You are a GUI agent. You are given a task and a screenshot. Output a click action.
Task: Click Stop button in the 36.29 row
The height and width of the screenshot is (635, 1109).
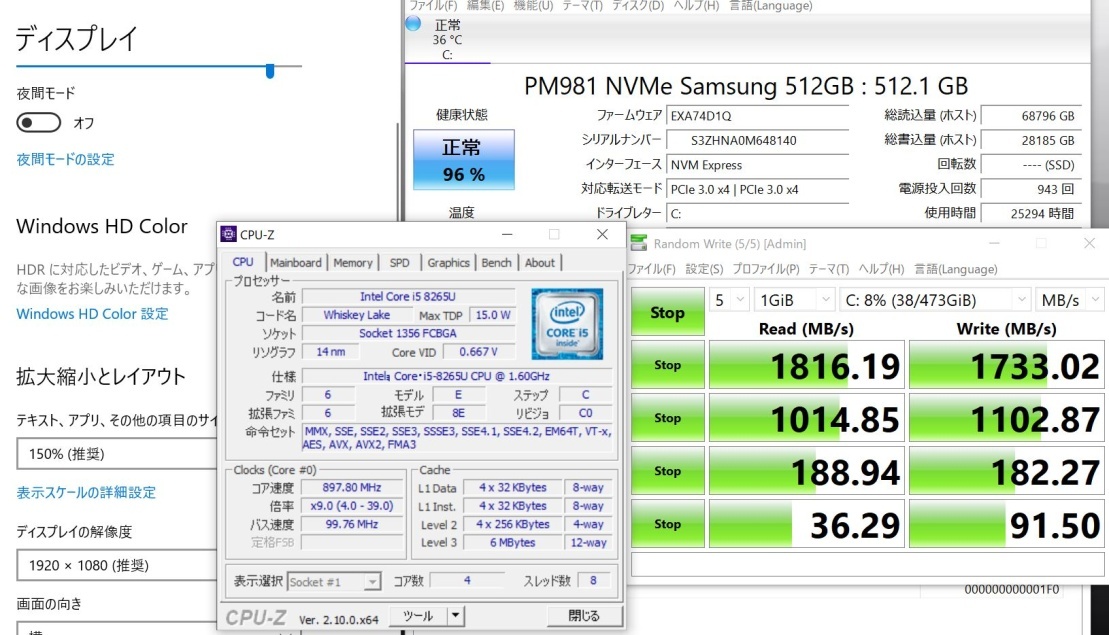(x=667, y=524)
